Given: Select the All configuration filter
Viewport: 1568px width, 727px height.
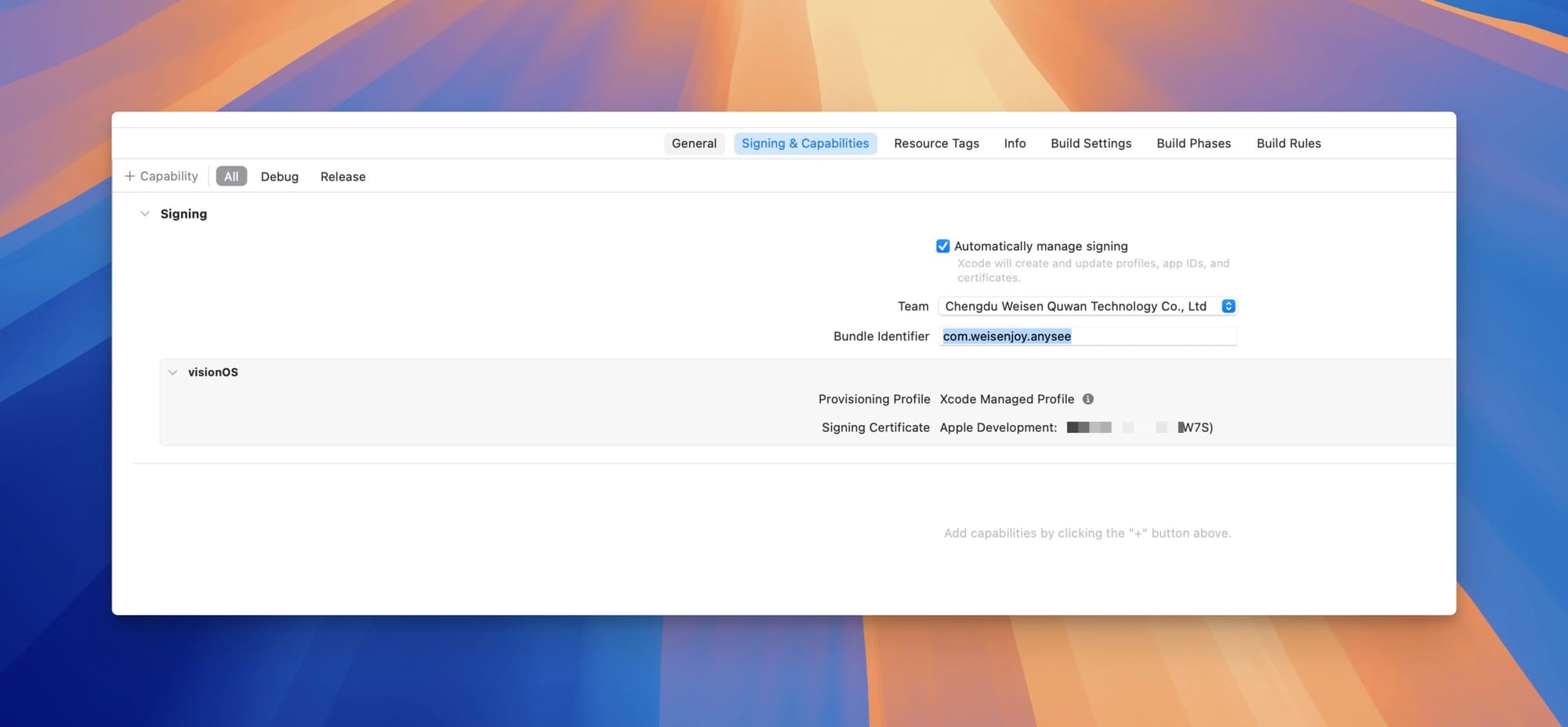Looking at the screenshot, I should click(x=231, y=176).
